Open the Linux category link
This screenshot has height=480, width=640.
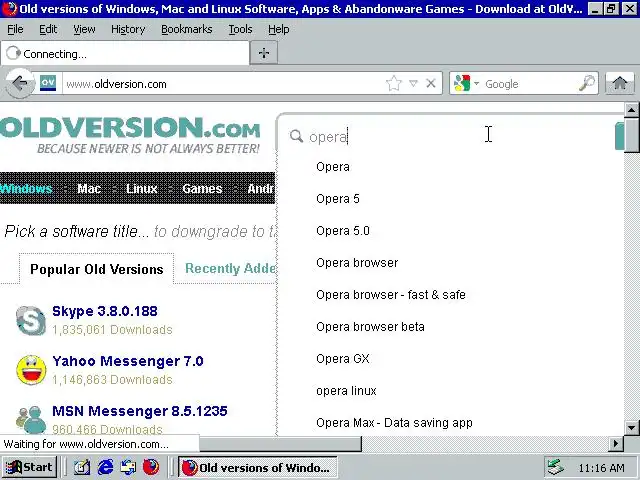coord(141,189)
